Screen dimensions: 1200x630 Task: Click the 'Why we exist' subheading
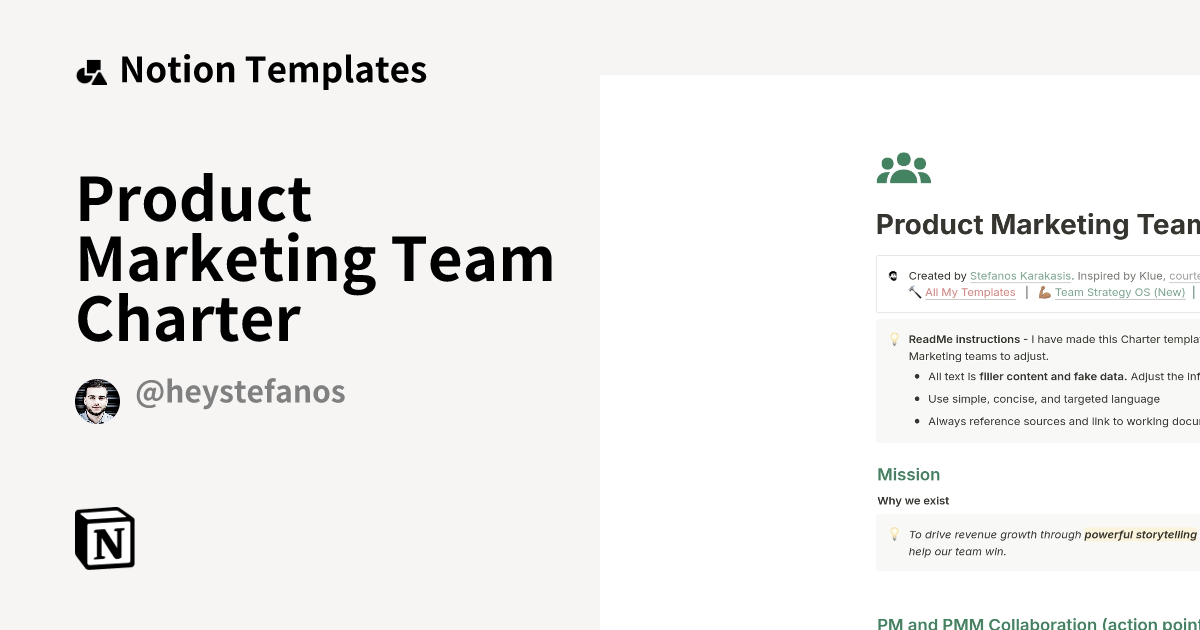point(913,501)
